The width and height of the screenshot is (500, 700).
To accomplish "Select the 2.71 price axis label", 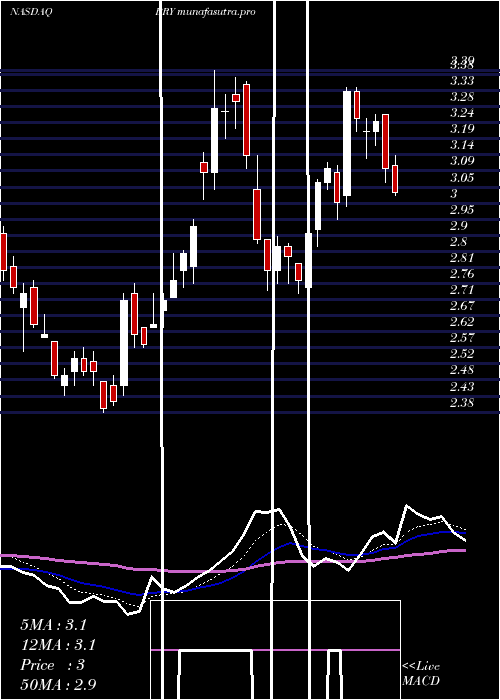I will [x=462, y=290].
